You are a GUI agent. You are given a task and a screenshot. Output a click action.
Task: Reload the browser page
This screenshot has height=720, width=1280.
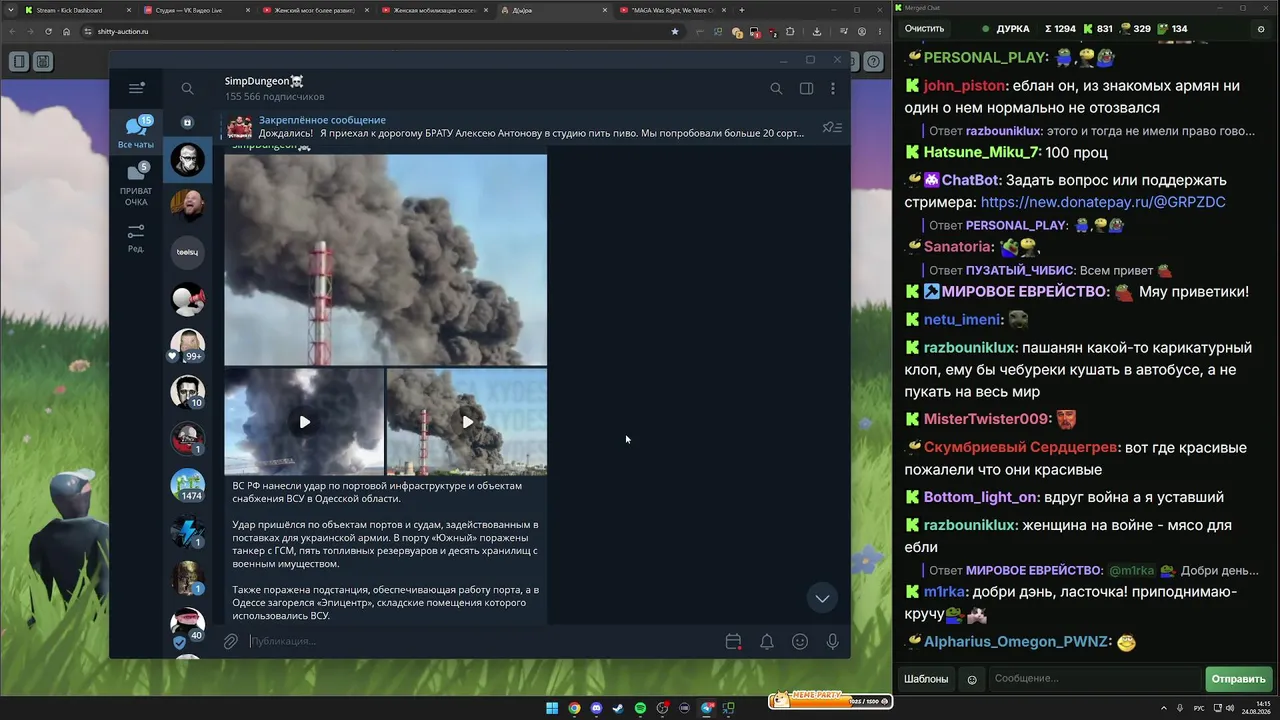coord(48,31)
